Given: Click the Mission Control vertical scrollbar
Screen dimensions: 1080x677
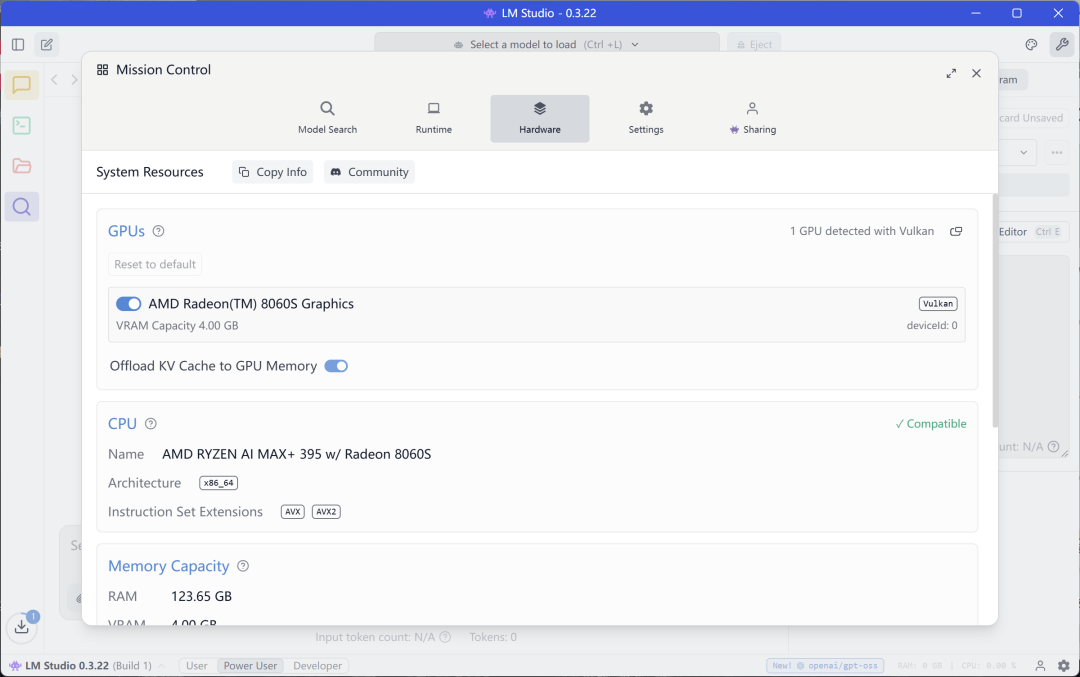Looking at the screenshot, I should pos(995,310).
